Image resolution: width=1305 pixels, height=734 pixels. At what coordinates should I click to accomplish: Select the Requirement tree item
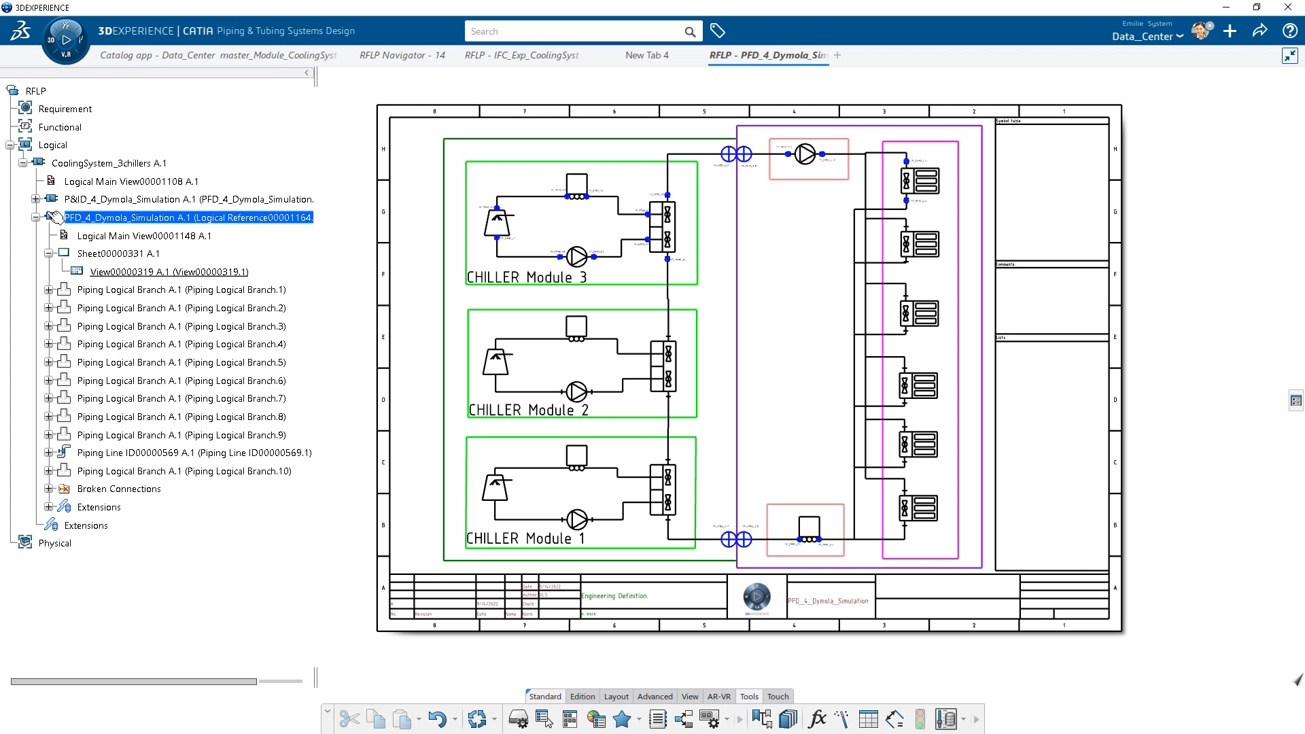(x=65, y=109)
